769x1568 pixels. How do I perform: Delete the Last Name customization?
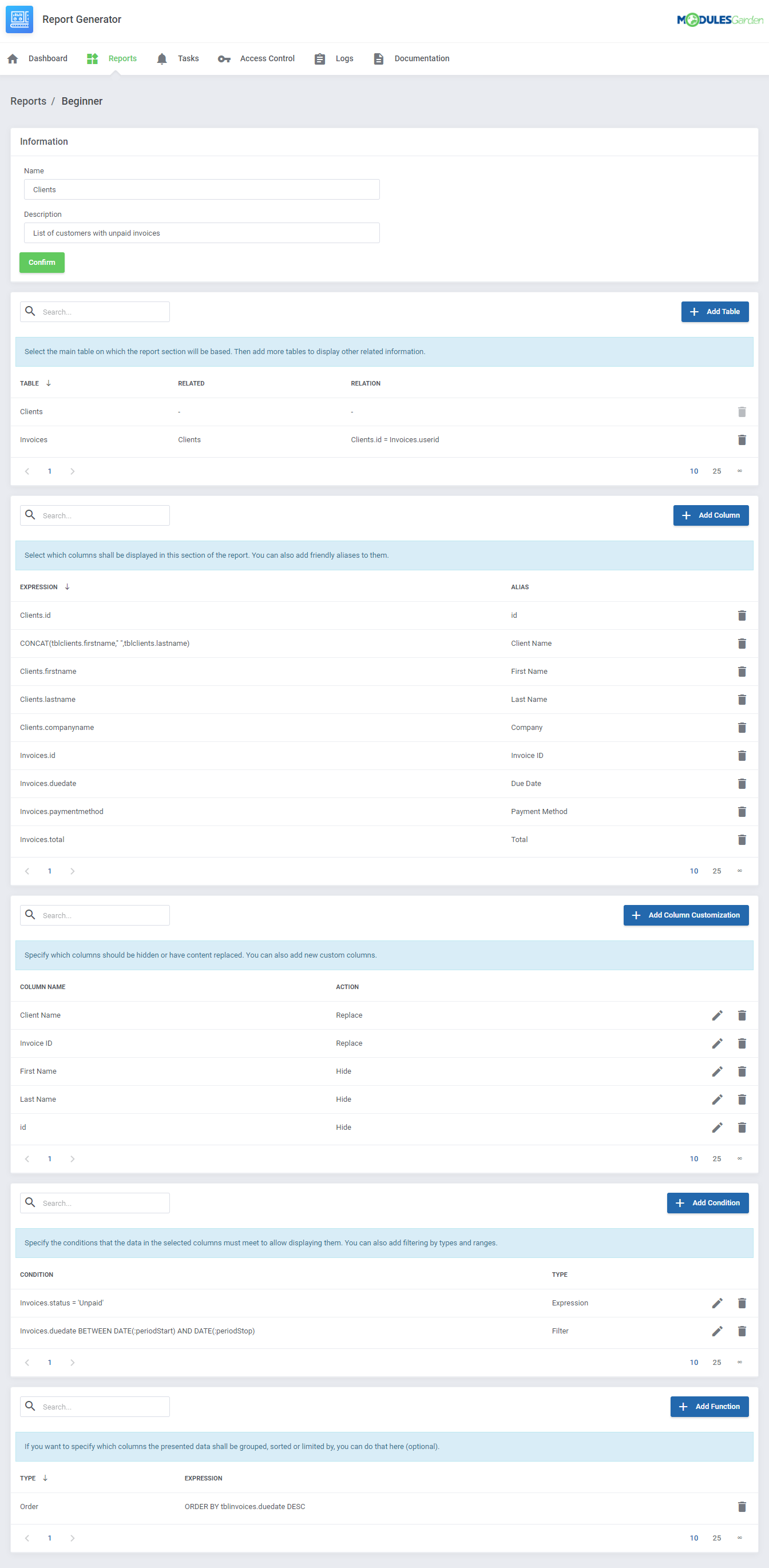742,1099
